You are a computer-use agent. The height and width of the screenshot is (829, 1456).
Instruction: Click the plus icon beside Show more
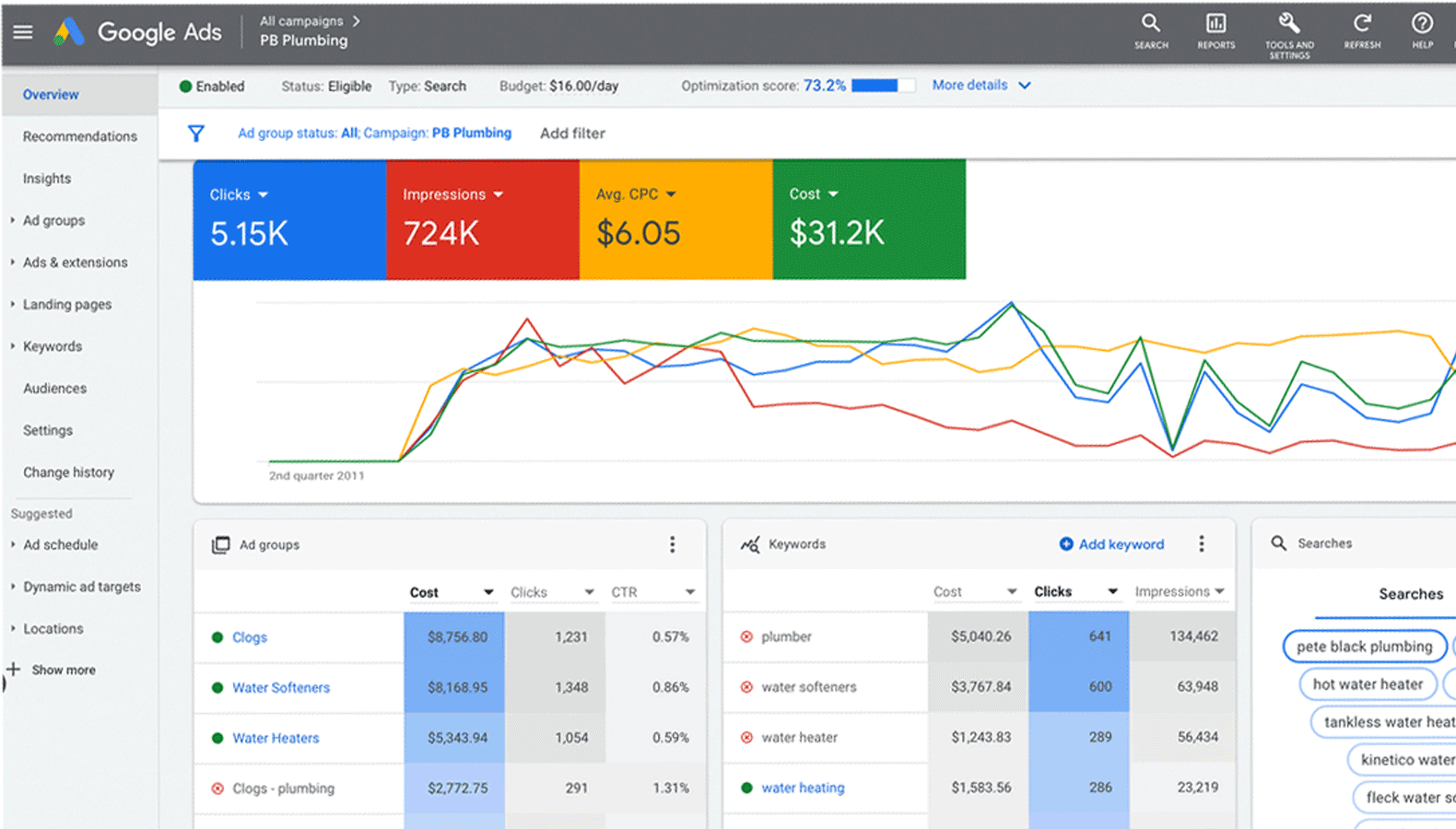pyautogui.click(x=14, y=670)
